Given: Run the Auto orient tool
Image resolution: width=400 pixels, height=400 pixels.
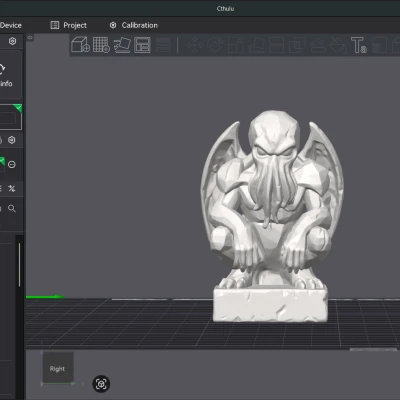Looking at the screenshot, I should 122,45.
